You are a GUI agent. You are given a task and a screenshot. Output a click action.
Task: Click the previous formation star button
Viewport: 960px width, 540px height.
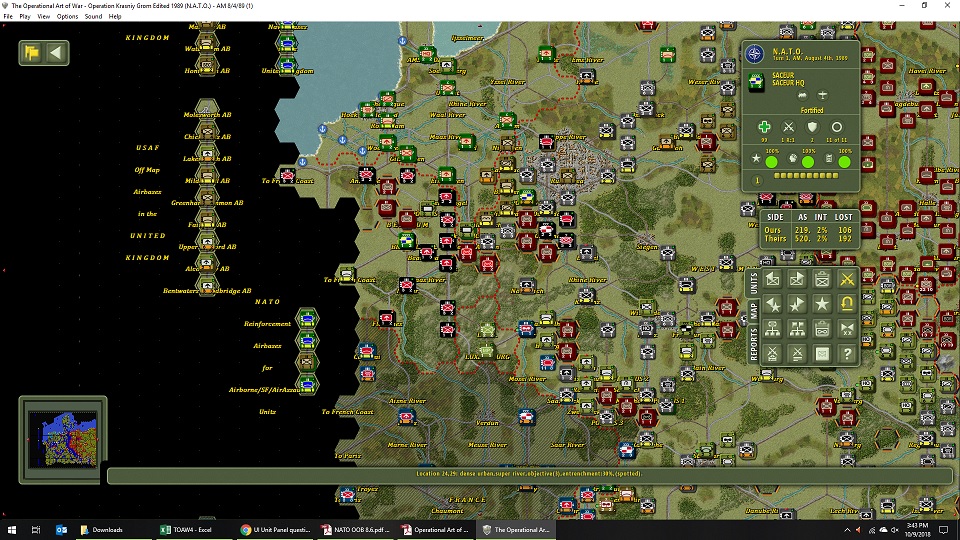pos(773,304)
